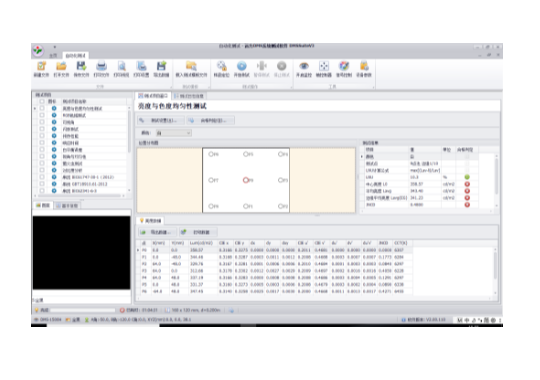This screenshot has width=540, height=380.
Task: Click small blue icon after size info in status bar
Action: (x=231, y=310)
